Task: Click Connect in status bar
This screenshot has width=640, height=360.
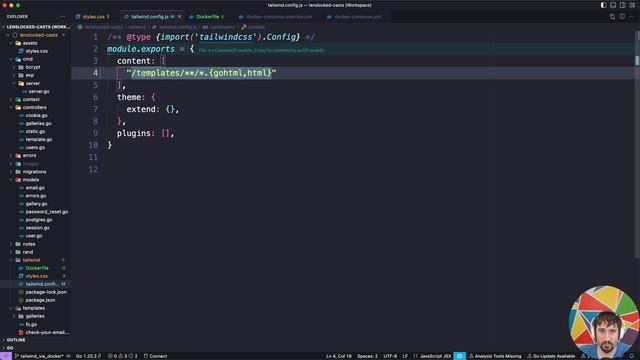Action: pos(156,356)
